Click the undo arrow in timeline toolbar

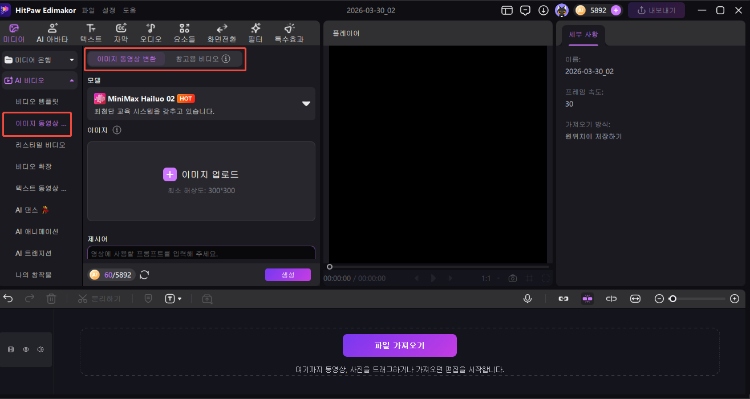8,299
